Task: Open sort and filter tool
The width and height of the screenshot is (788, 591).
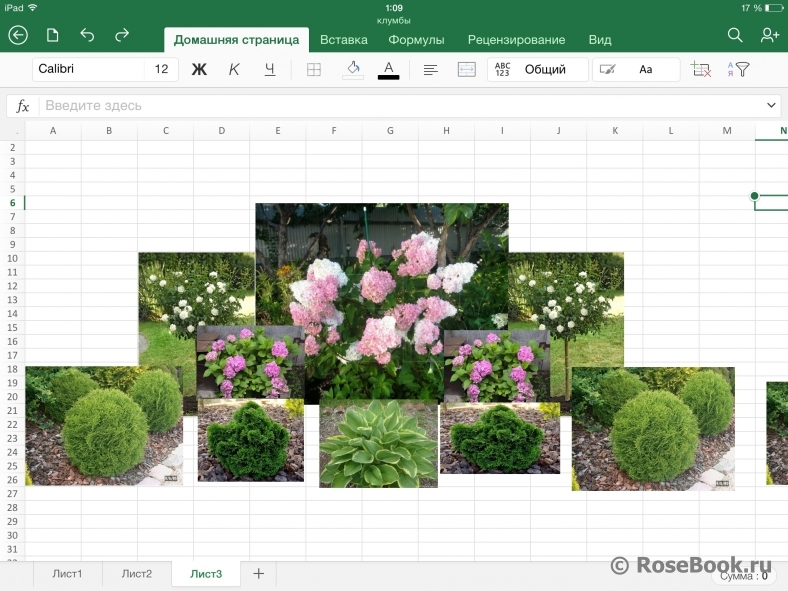Action: pos(738,70)
